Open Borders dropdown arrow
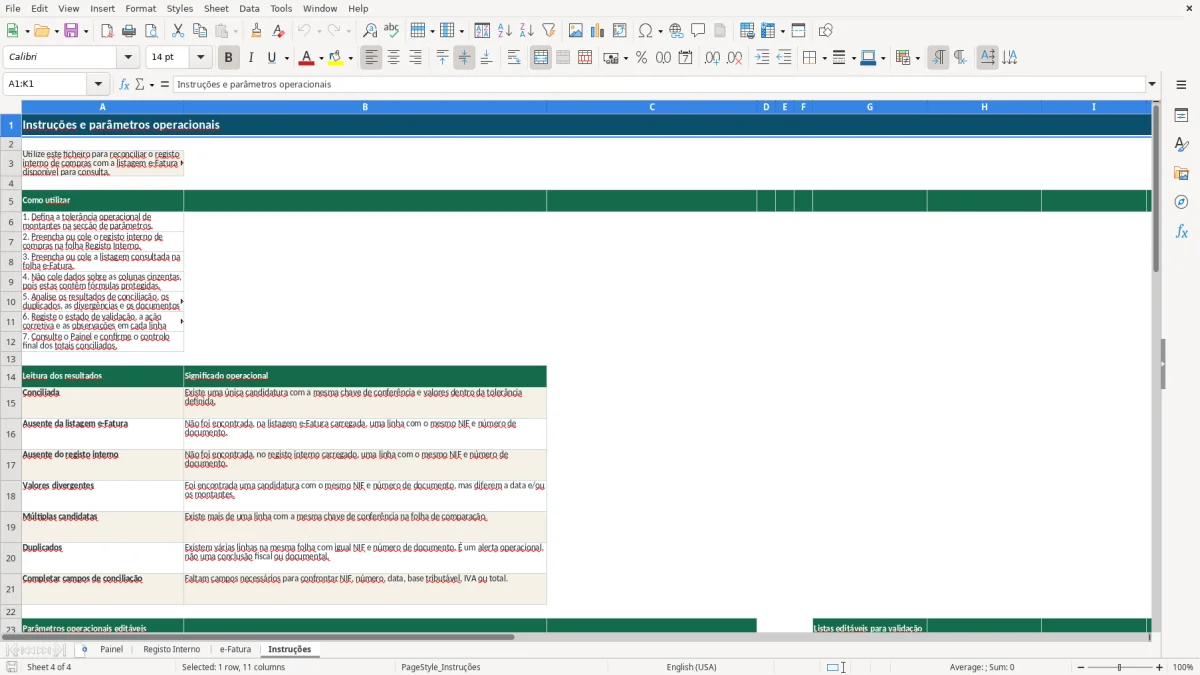Viewport: 1200px width, 675px height. (824, 58)
